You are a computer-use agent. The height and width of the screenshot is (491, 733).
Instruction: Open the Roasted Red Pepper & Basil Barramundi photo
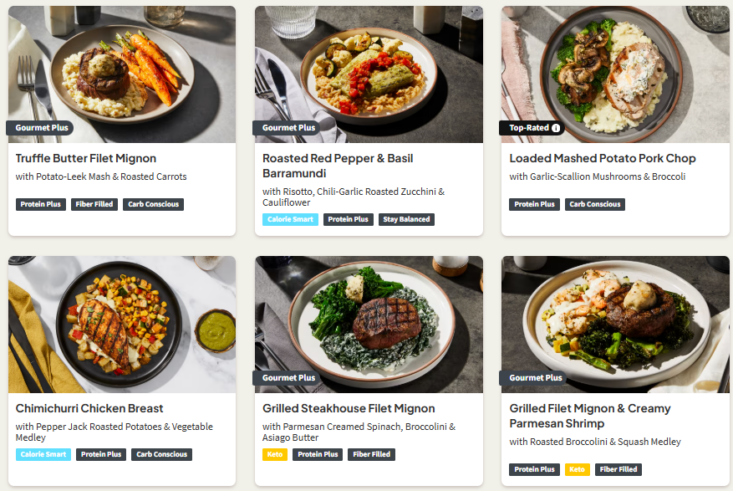(x=369, y=74)
